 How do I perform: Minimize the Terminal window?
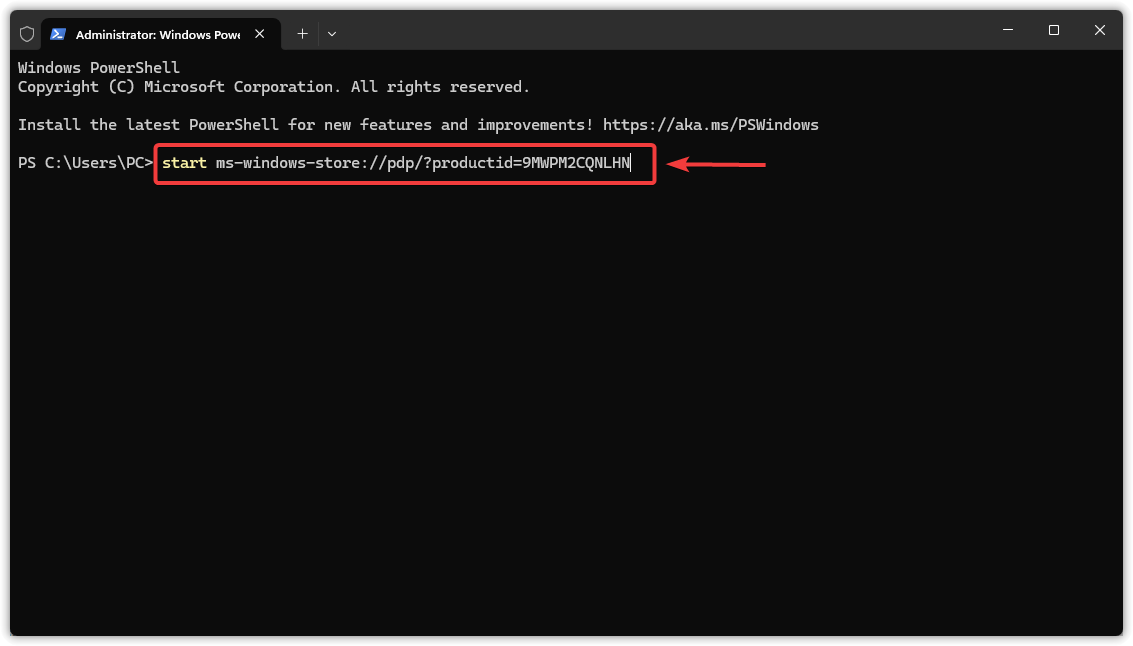(x=1008, y=30)
